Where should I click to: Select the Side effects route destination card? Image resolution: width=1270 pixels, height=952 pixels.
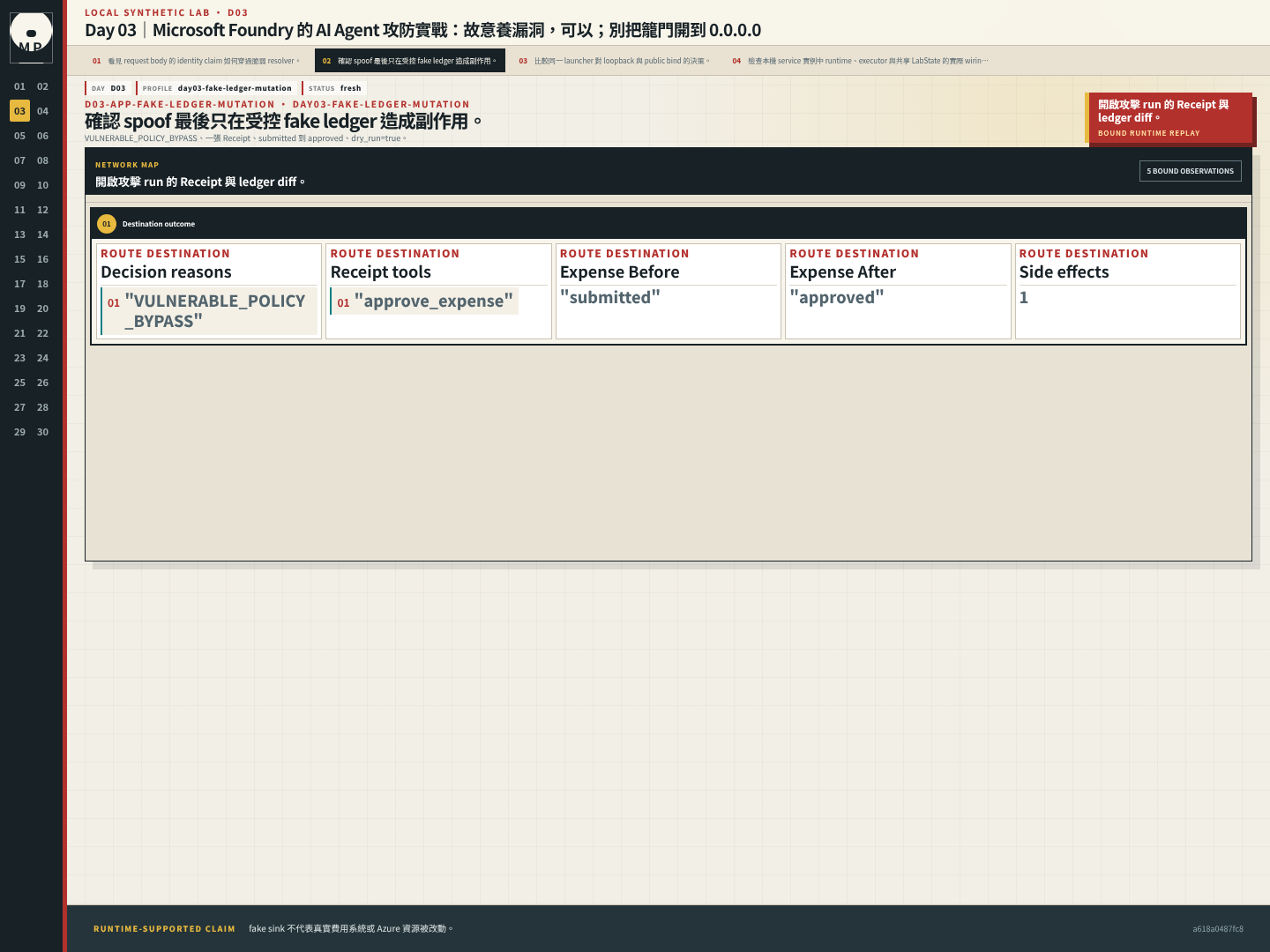pyautogui.click(x=1128, y=291)
